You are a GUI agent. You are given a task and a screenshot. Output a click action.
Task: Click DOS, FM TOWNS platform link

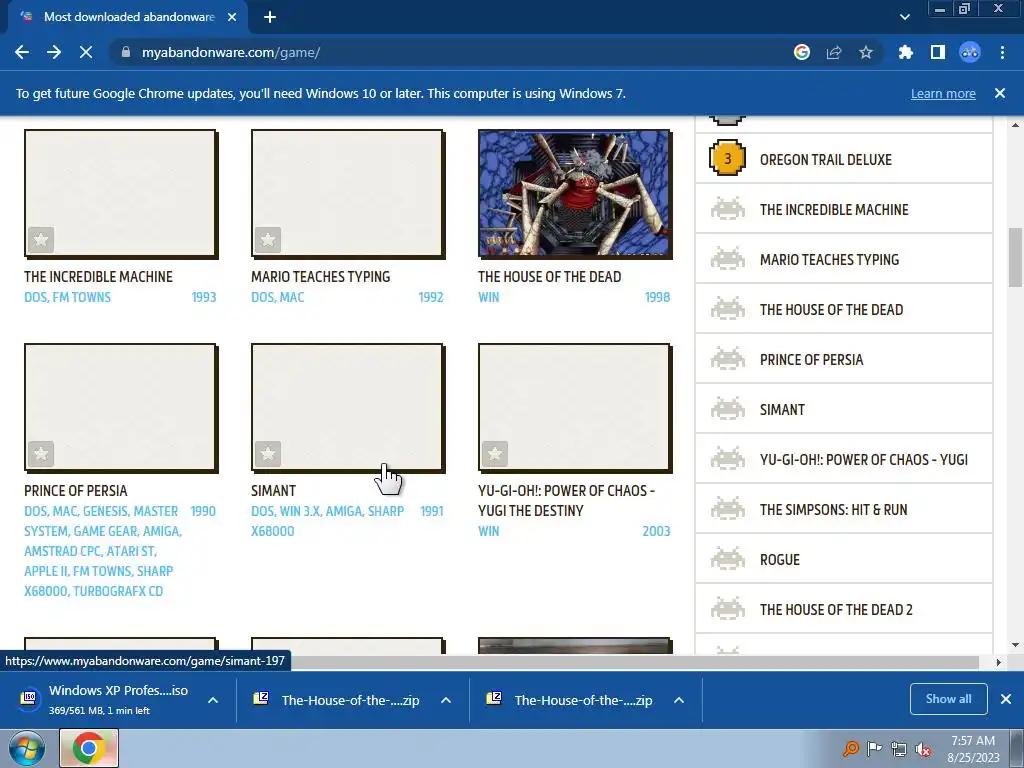[67, 297]
